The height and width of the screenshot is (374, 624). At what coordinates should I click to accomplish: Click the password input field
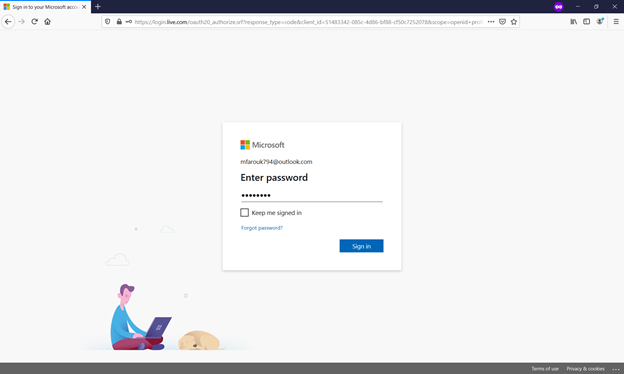coord(312,195)
